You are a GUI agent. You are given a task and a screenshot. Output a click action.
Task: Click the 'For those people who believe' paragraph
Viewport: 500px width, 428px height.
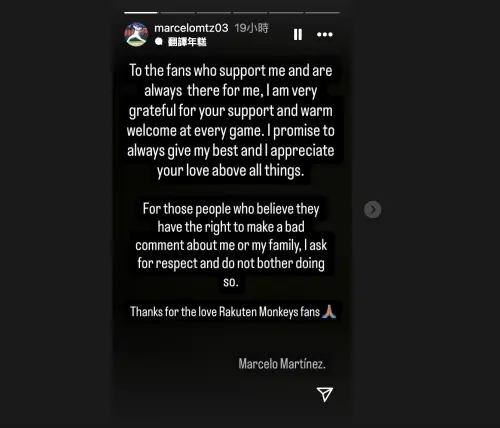click(231, 245)
